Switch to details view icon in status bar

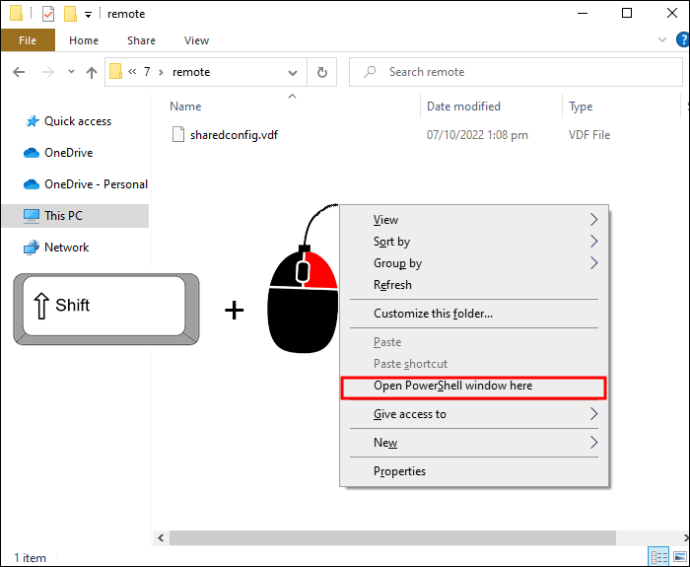coord(659,557)
